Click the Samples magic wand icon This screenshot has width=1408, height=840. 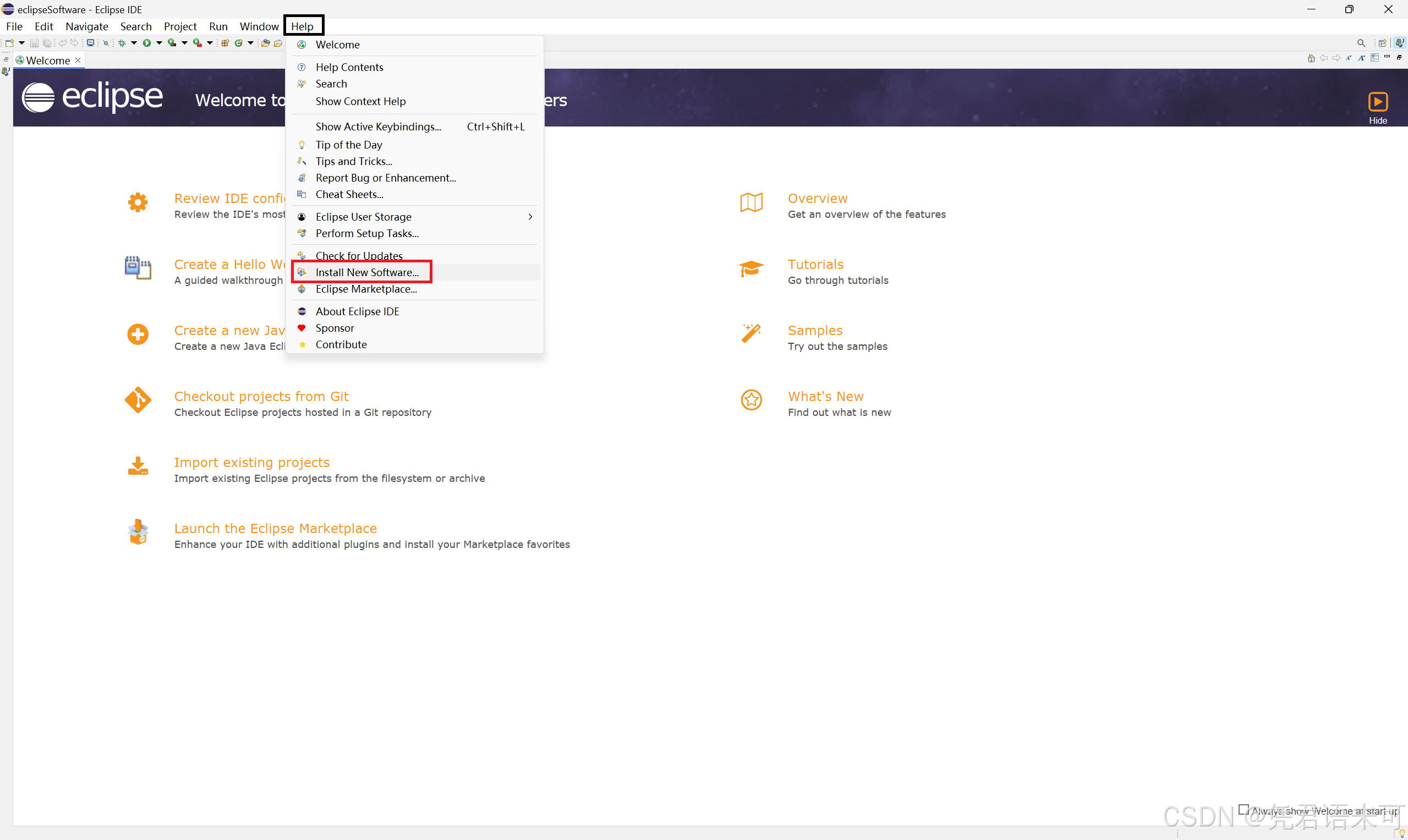(x=750, y=333)
